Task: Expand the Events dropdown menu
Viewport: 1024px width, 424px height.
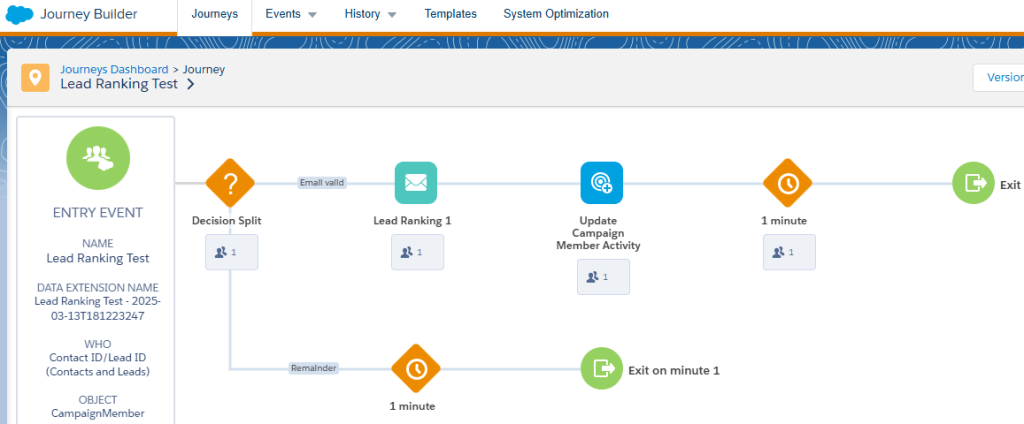Action: (x=291, y=15)
